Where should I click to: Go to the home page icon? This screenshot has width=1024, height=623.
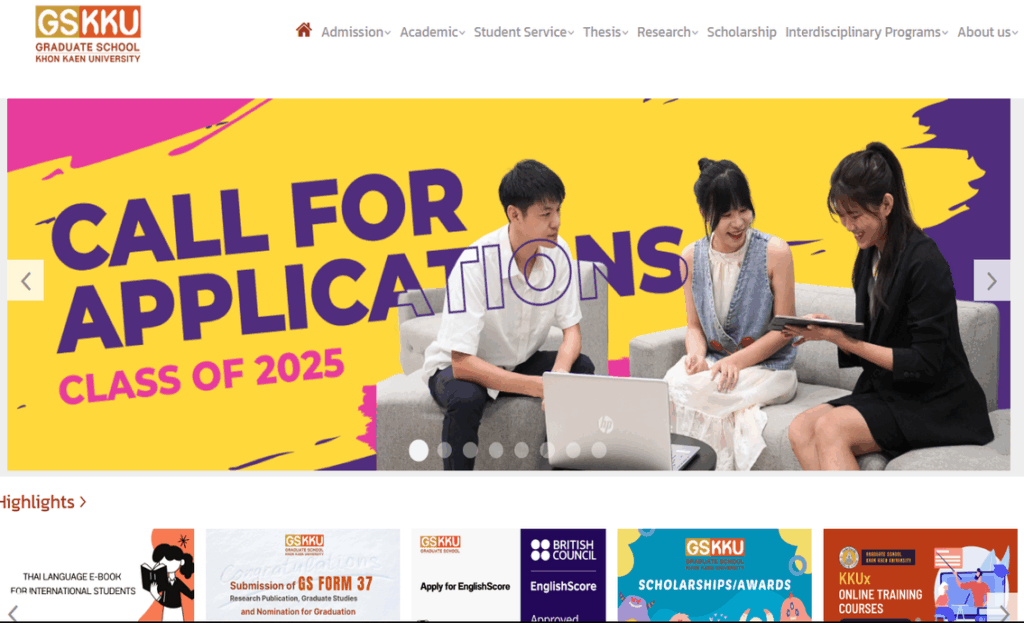(x=304, y=30)
